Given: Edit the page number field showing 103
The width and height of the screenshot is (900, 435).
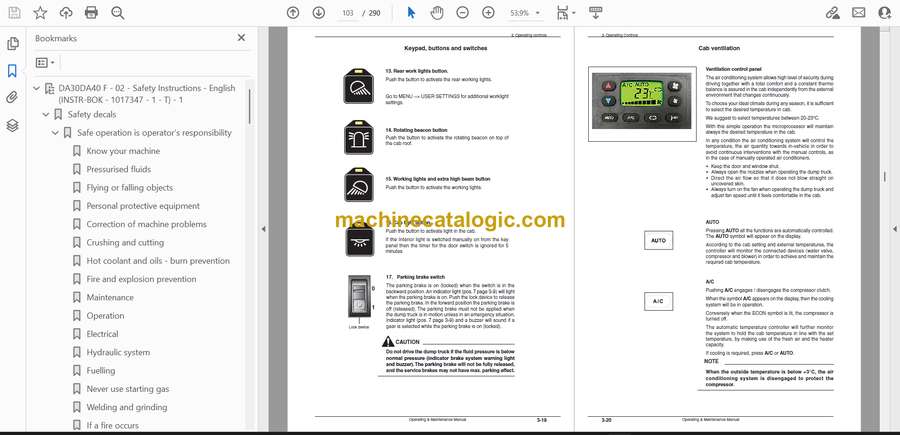Looking at the screenshot, I should 347,13.
